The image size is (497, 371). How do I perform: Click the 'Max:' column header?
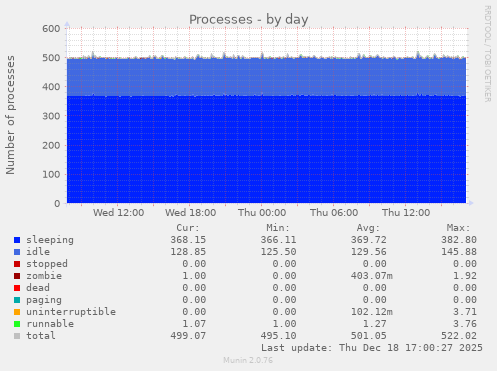coord(458,228)
